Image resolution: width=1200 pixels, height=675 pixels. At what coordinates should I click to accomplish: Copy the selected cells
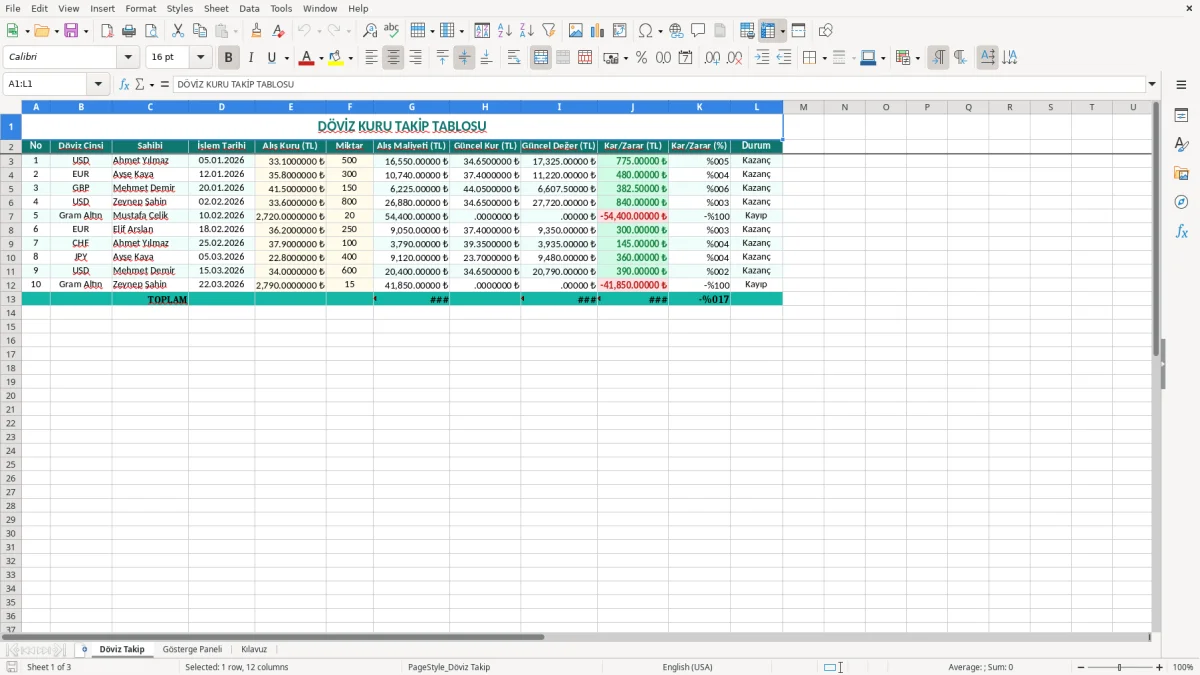tap(200, 31)
